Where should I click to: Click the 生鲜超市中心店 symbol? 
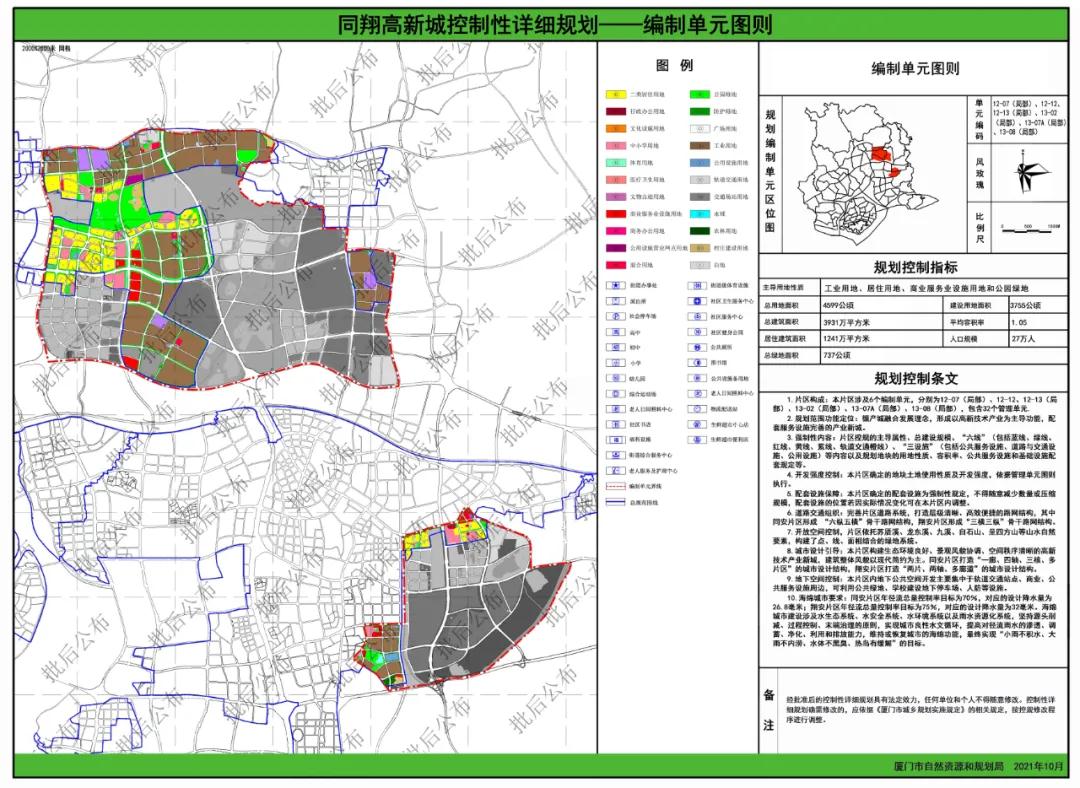tap(698, 424)
